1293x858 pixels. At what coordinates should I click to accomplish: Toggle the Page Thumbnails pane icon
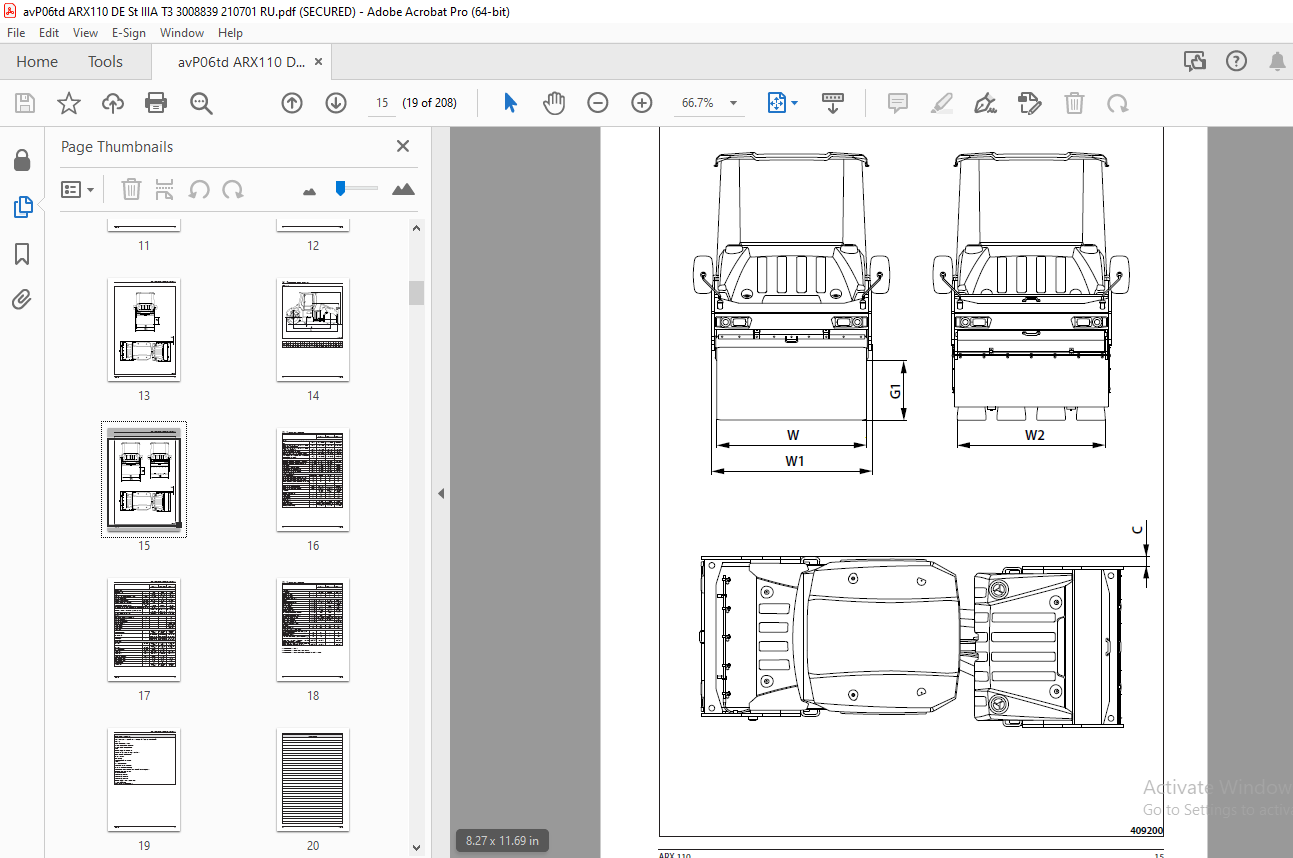22,207
